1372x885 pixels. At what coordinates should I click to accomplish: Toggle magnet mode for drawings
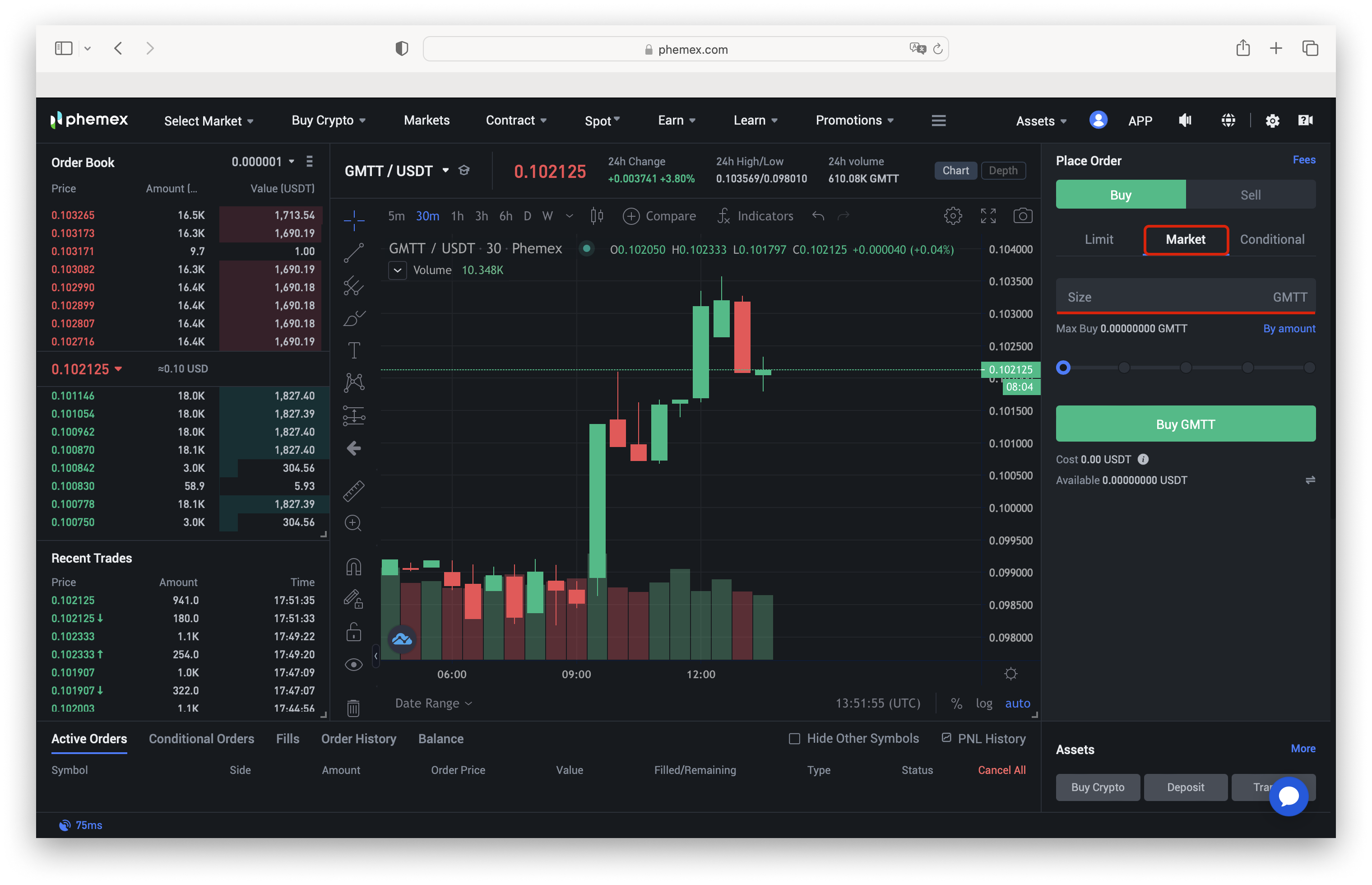coord(354,567)
